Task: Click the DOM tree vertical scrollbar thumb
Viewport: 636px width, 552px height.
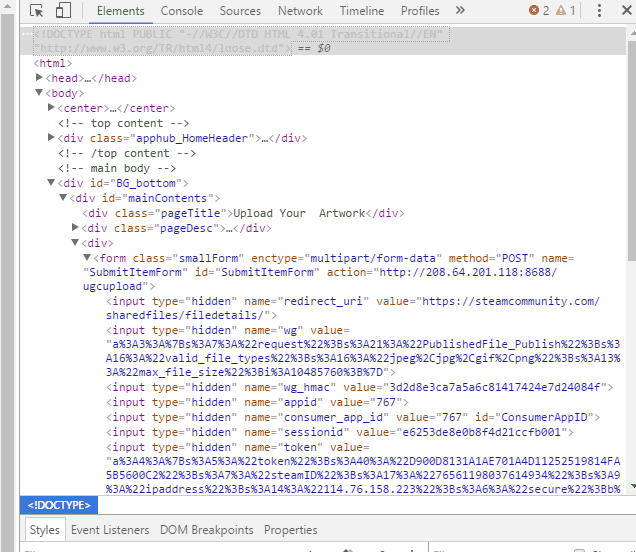Action: coord(632,151)
